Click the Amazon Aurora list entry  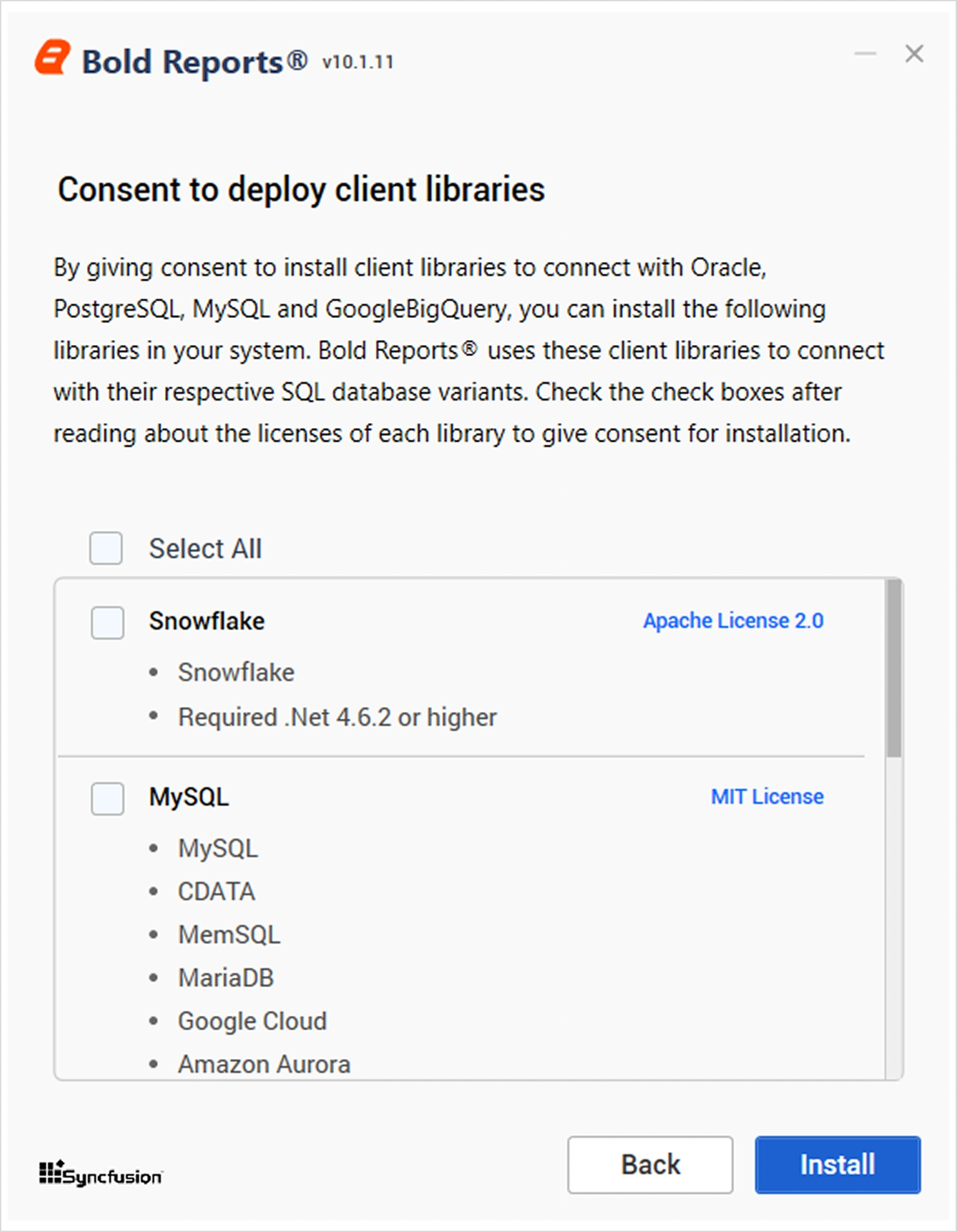(264, 1065)
